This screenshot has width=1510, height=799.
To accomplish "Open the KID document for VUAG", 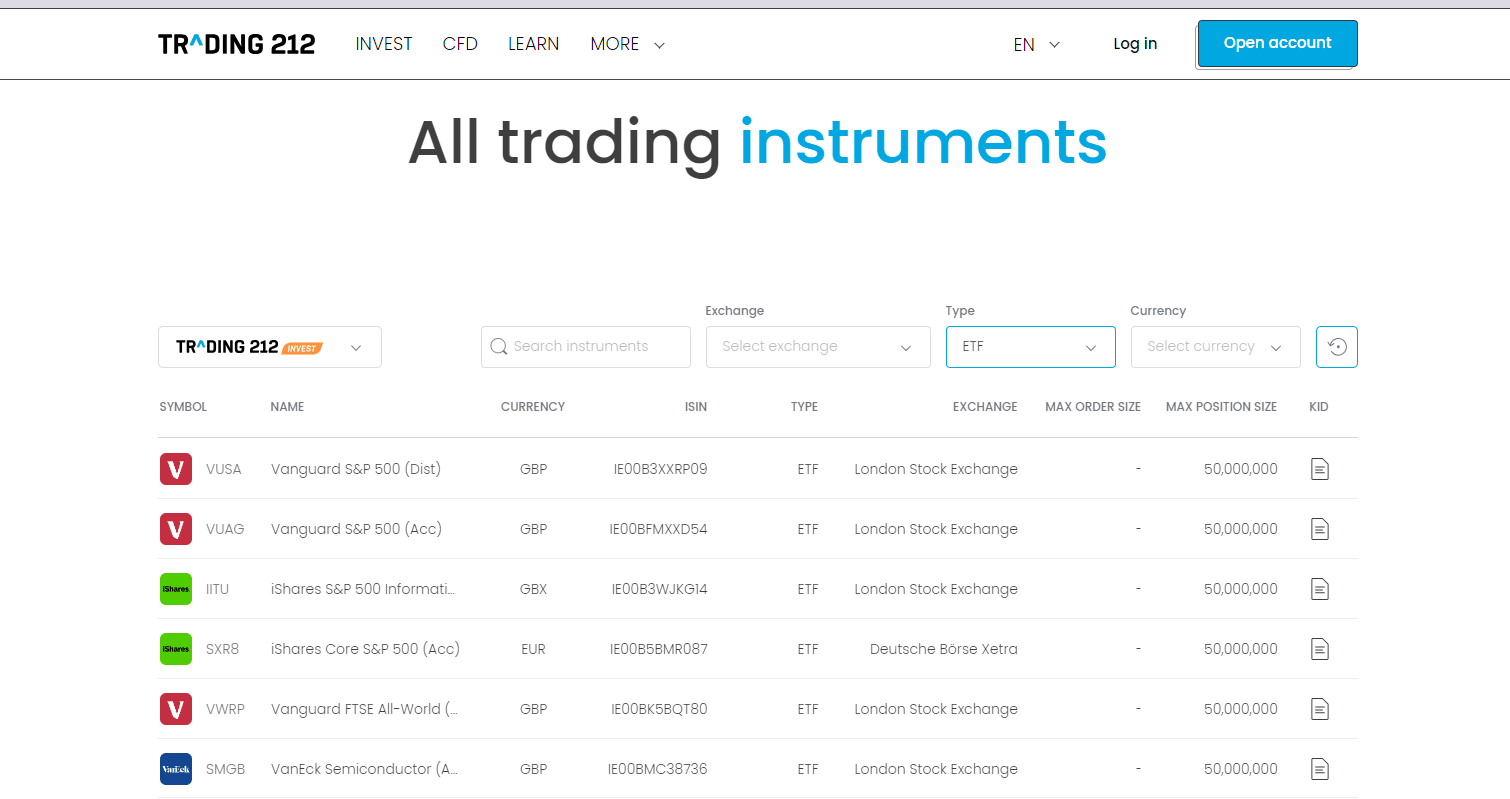I will (1319, 529).
